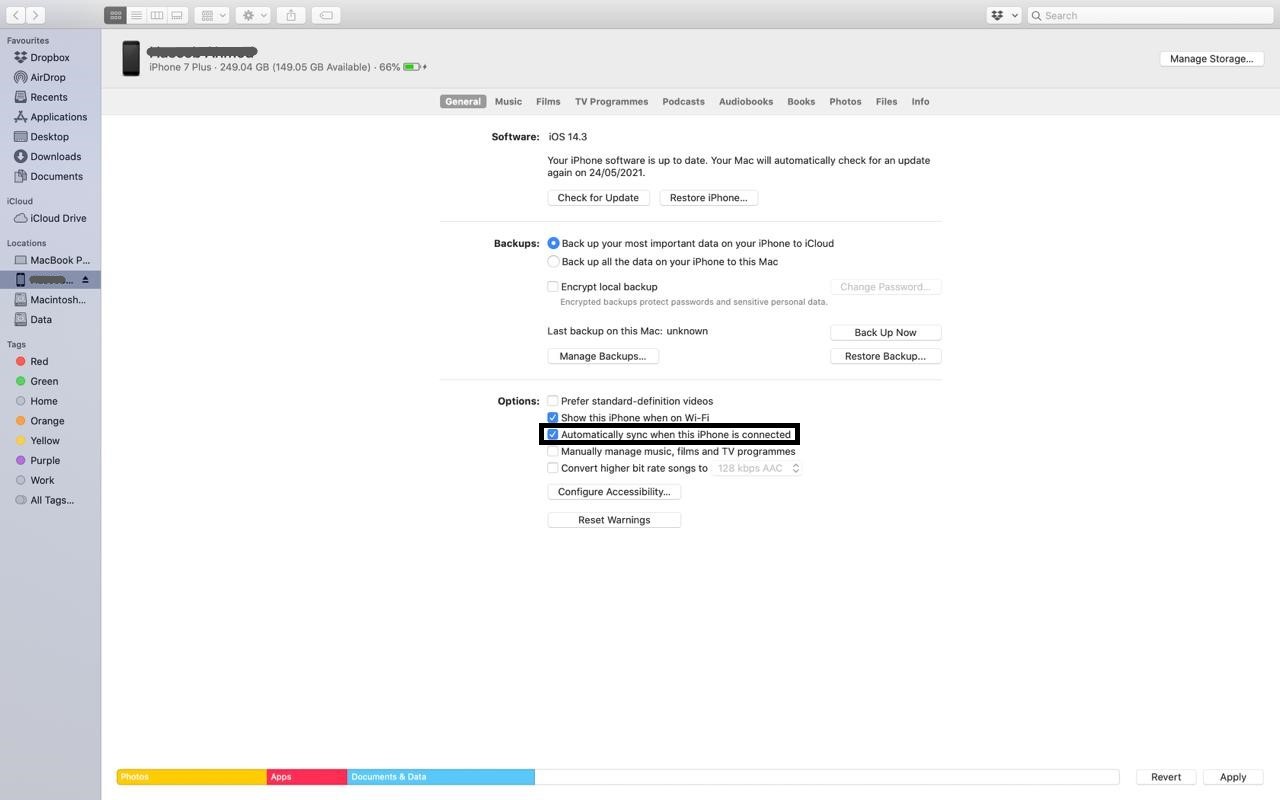Open the Photos tab
The image size is (1280, 800).
[x=845, y=101]
